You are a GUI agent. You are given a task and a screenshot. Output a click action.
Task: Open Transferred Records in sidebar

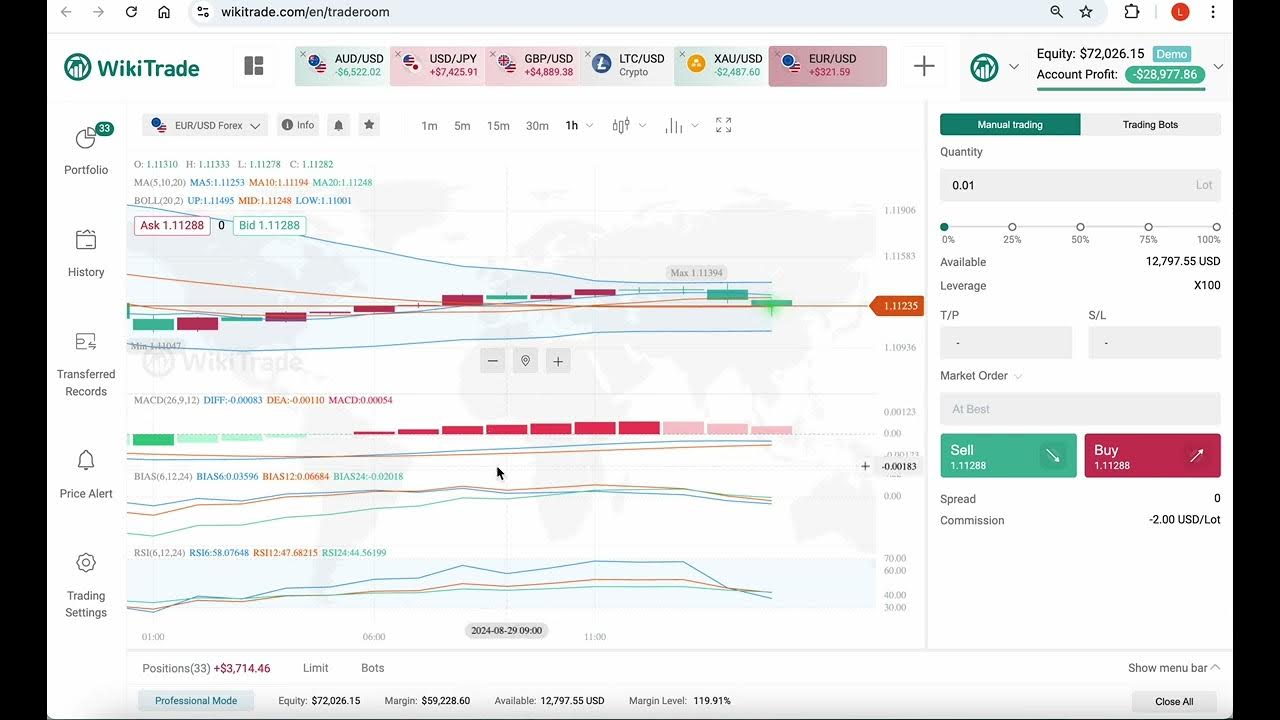pyautogui.click(x=86, y=342)
